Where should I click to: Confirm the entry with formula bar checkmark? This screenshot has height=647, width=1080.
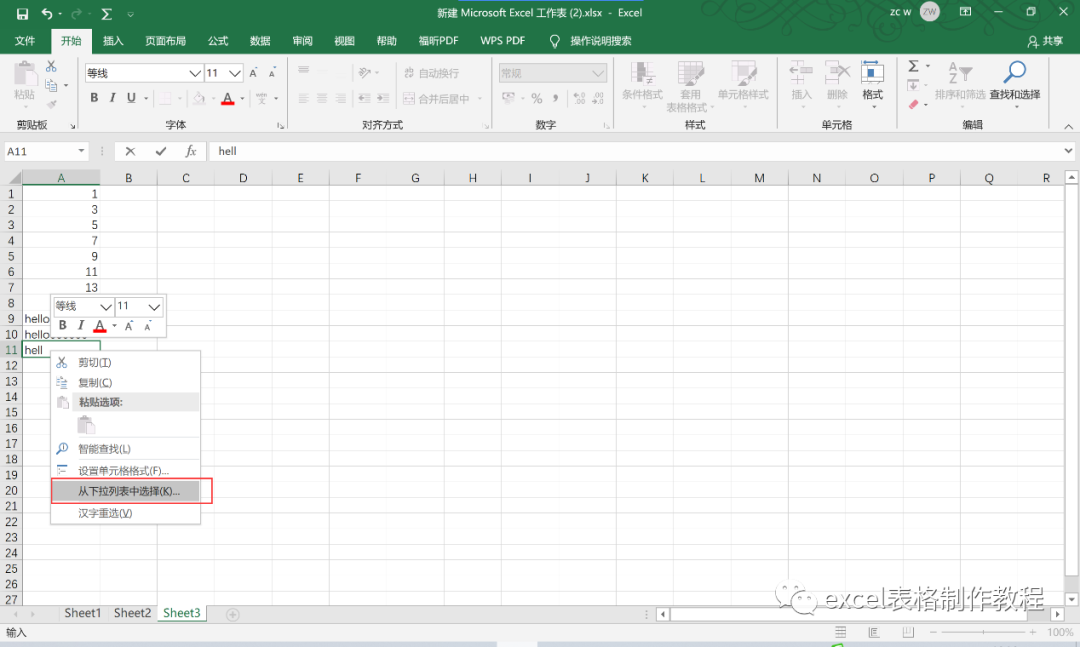(160, 152)
